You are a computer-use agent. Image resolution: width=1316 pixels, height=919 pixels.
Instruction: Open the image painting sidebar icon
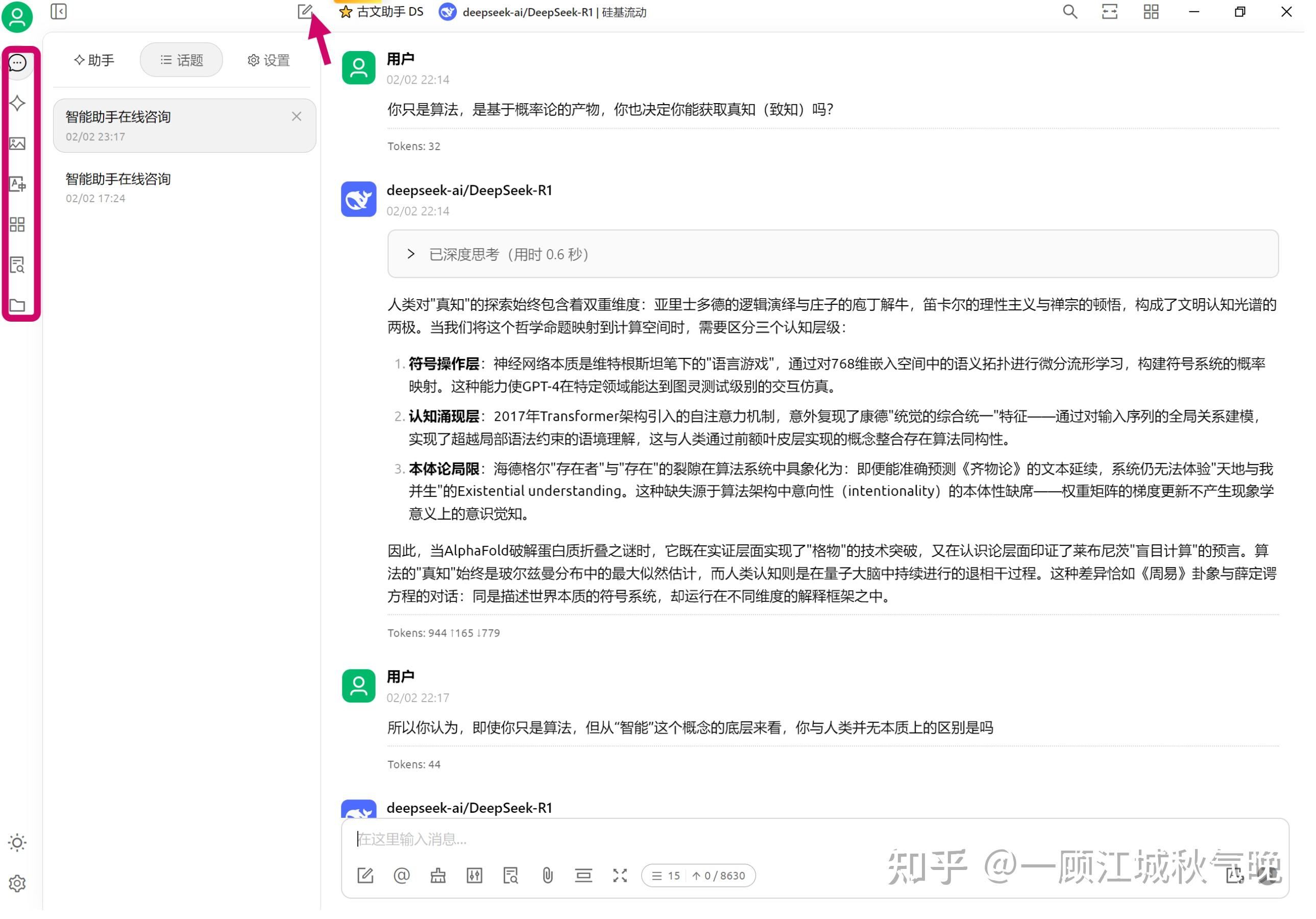tap(17, 144)
